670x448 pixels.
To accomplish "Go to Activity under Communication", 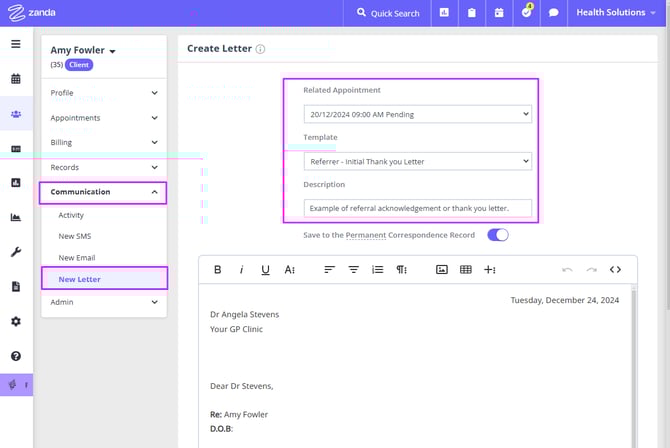I will click(x=71, y=215).
